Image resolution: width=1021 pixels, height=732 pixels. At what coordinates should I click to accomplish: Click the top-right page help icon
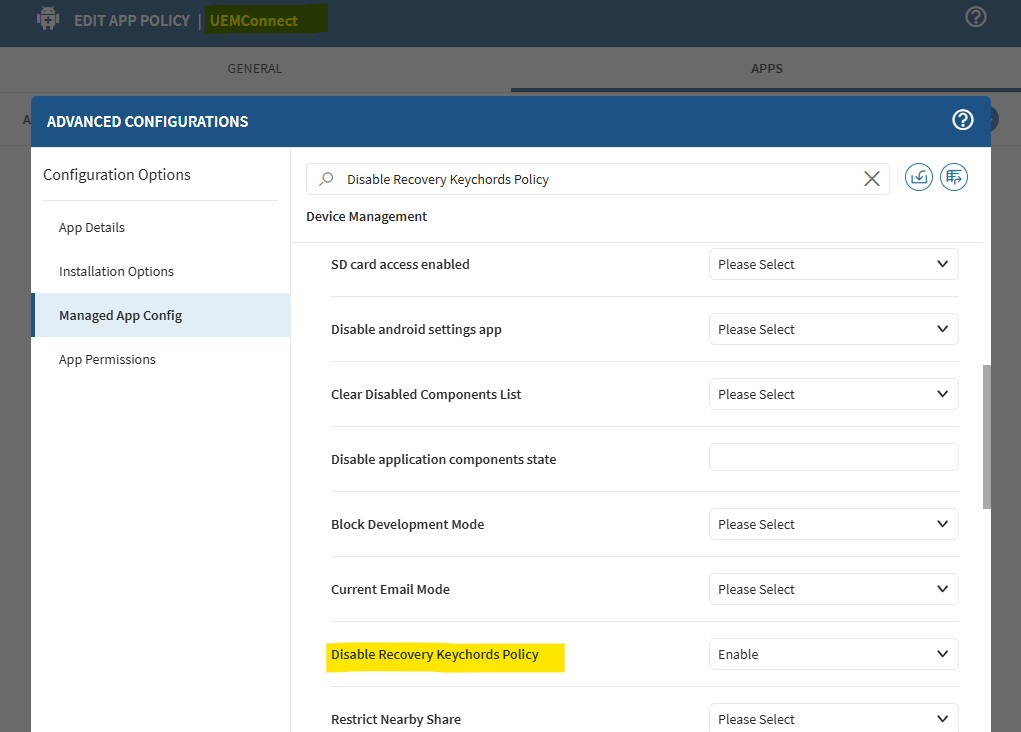[x=976, y=17]
